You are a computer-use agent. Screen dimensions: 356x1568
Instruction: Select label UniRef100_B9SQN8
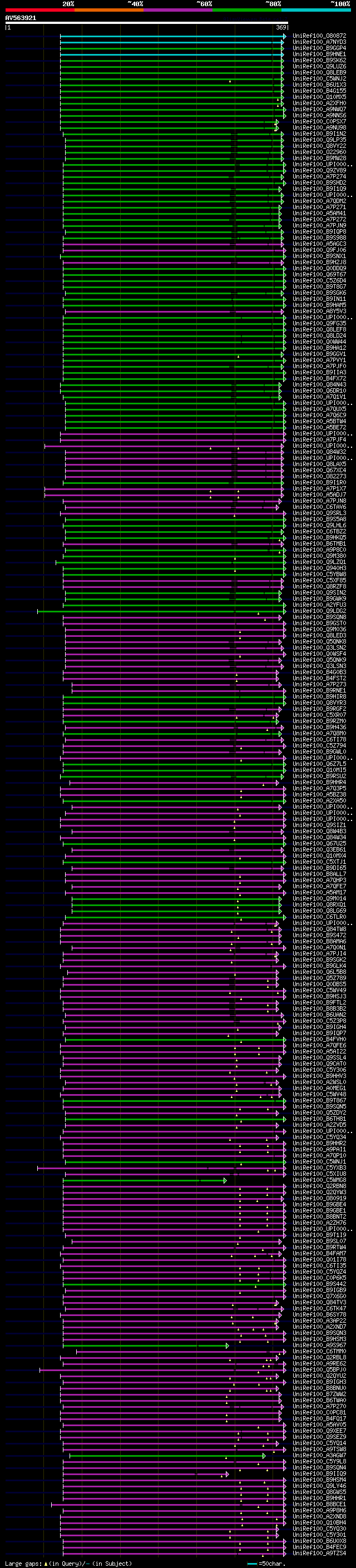[319, 617]
